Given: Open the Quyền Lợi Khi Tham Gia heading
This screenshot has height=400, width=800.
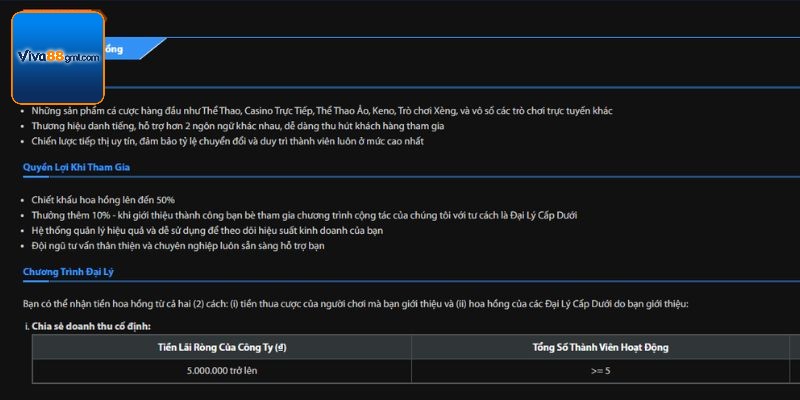Looking at the screenshot, I should [77, 167].
